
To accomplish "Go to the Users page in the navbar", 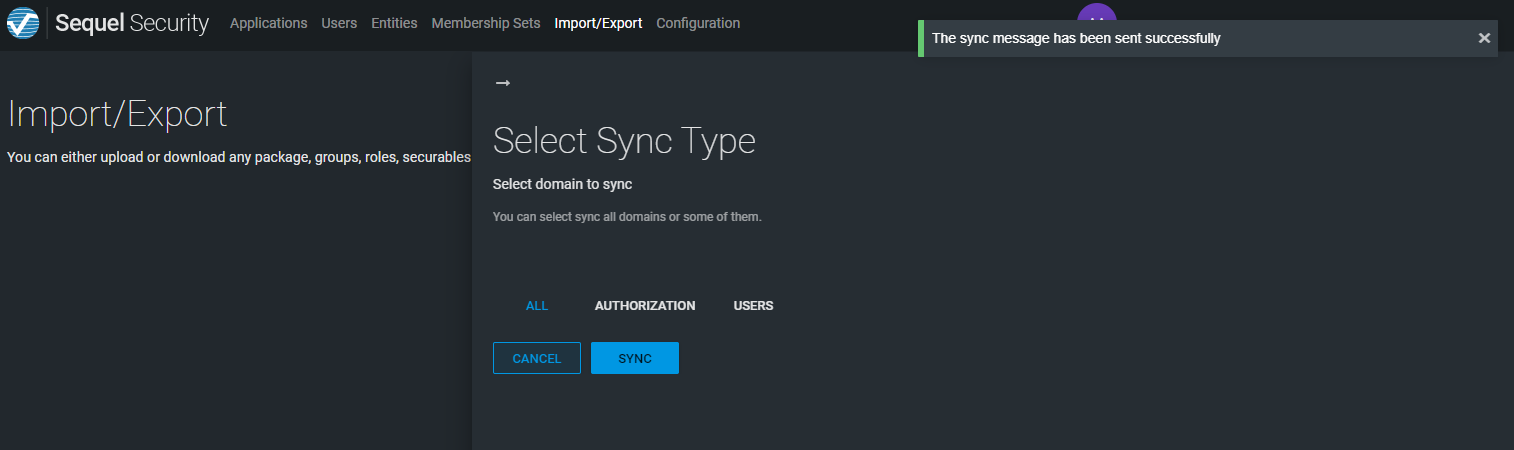I will point(339,23).
